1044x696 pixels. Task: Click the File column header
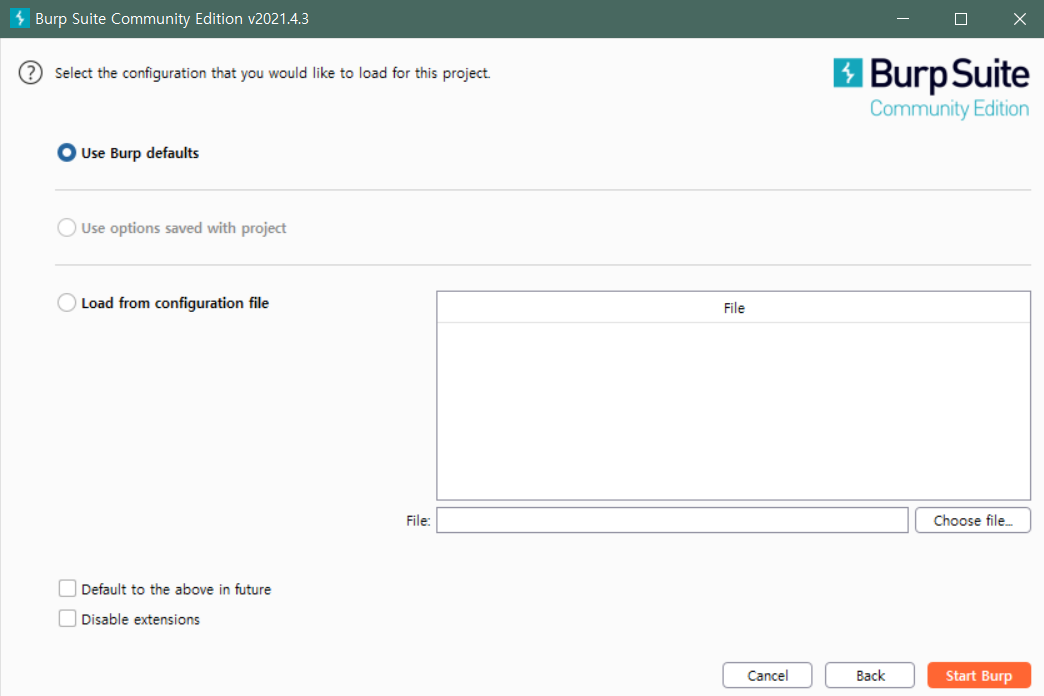coord(734,308)
